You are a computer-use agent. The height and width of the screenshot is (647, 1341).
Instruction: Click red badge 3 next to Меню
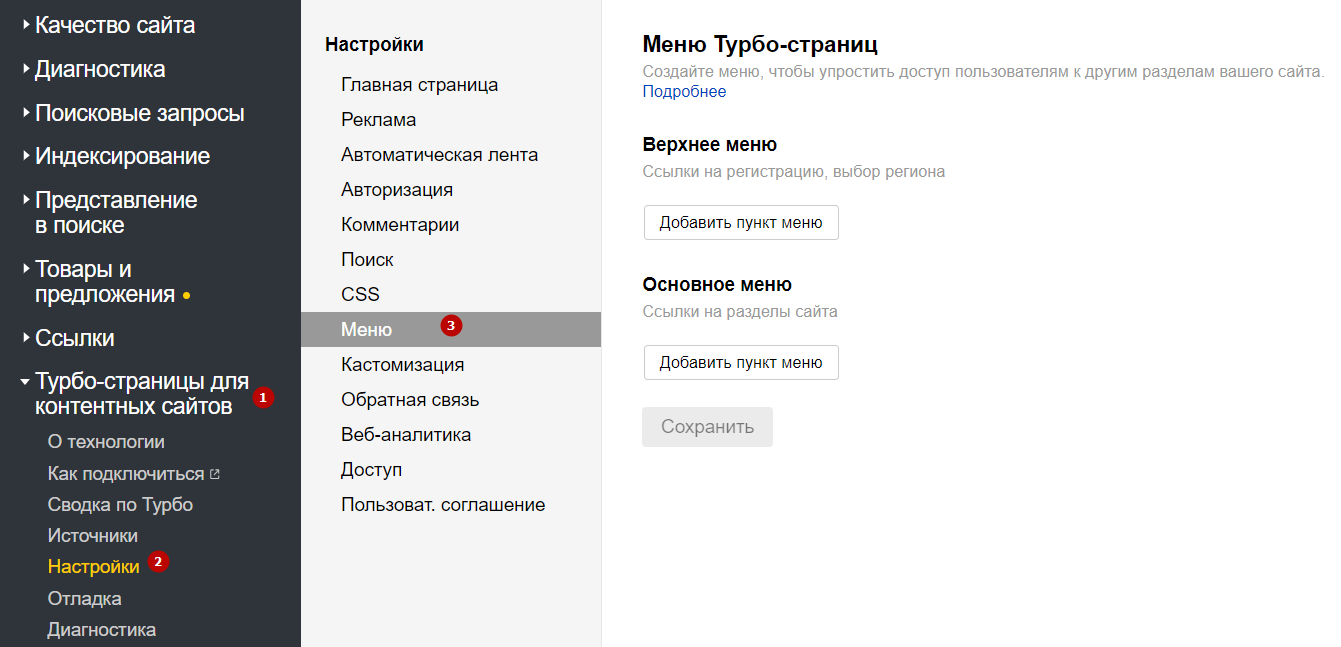pyautogui.click(x=451, y=325)
